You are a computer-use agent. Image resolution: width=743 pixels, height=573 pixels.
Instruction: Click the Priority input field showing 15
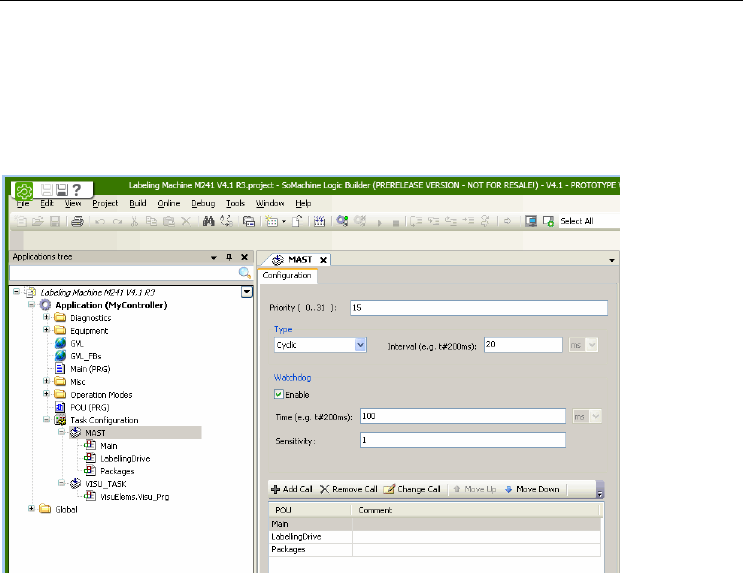pos(479,308)
